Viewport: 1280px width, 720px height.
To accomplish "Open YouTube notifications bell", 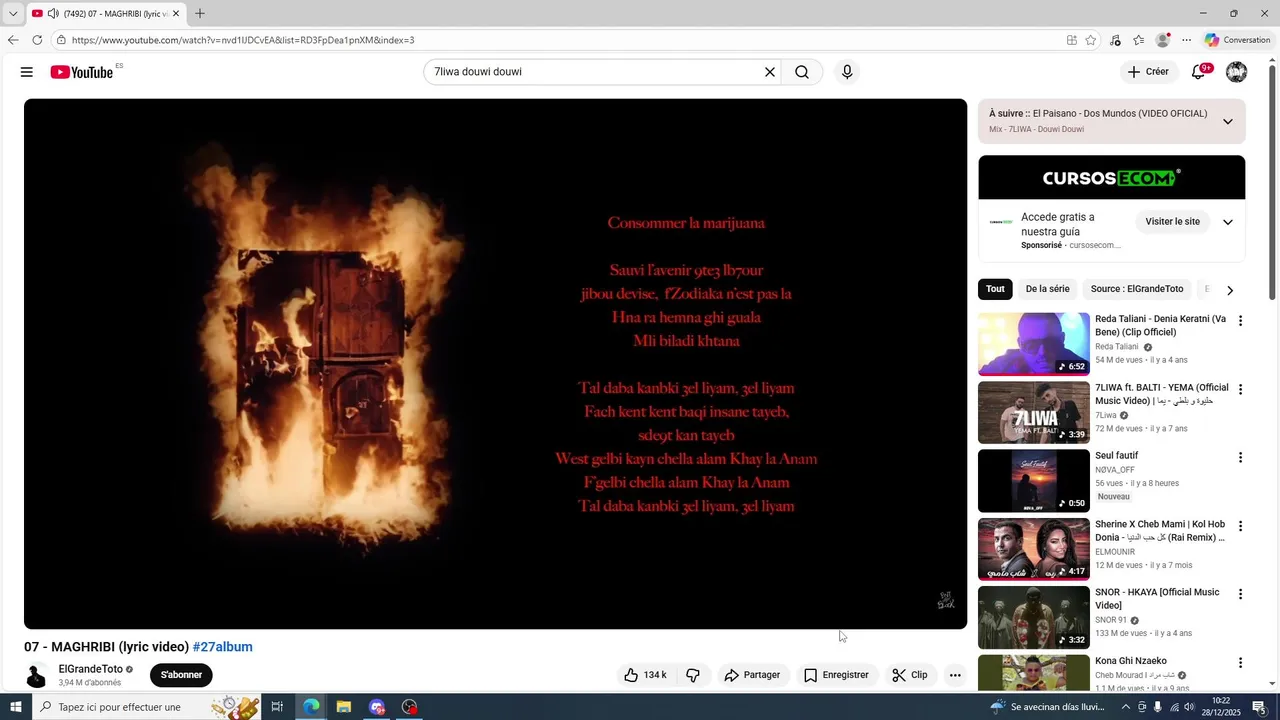I will (1198, 72).
